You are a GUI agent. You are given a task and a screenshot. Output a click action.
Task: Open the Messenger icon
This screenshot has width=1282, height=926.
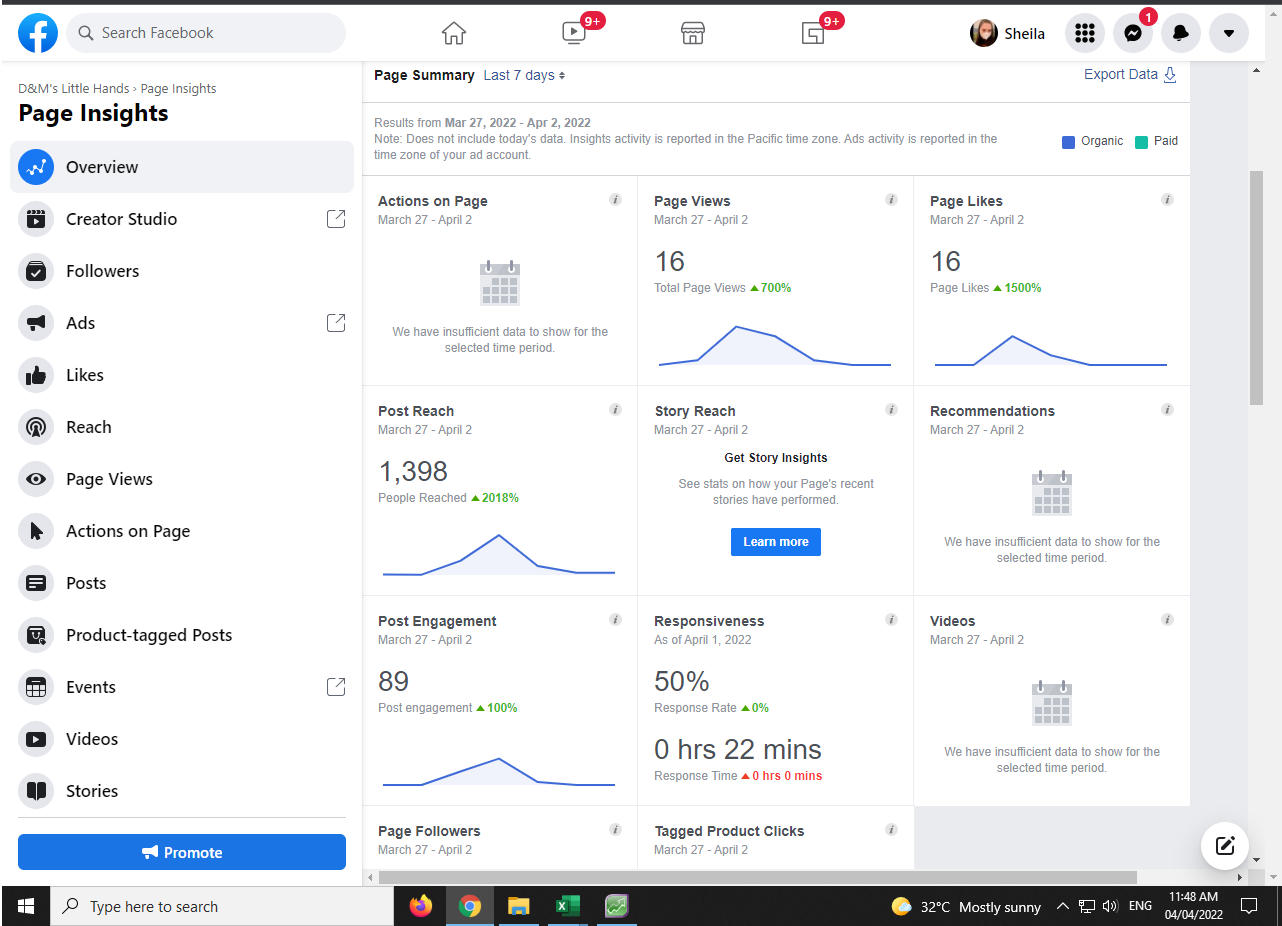click(1132, 33)
